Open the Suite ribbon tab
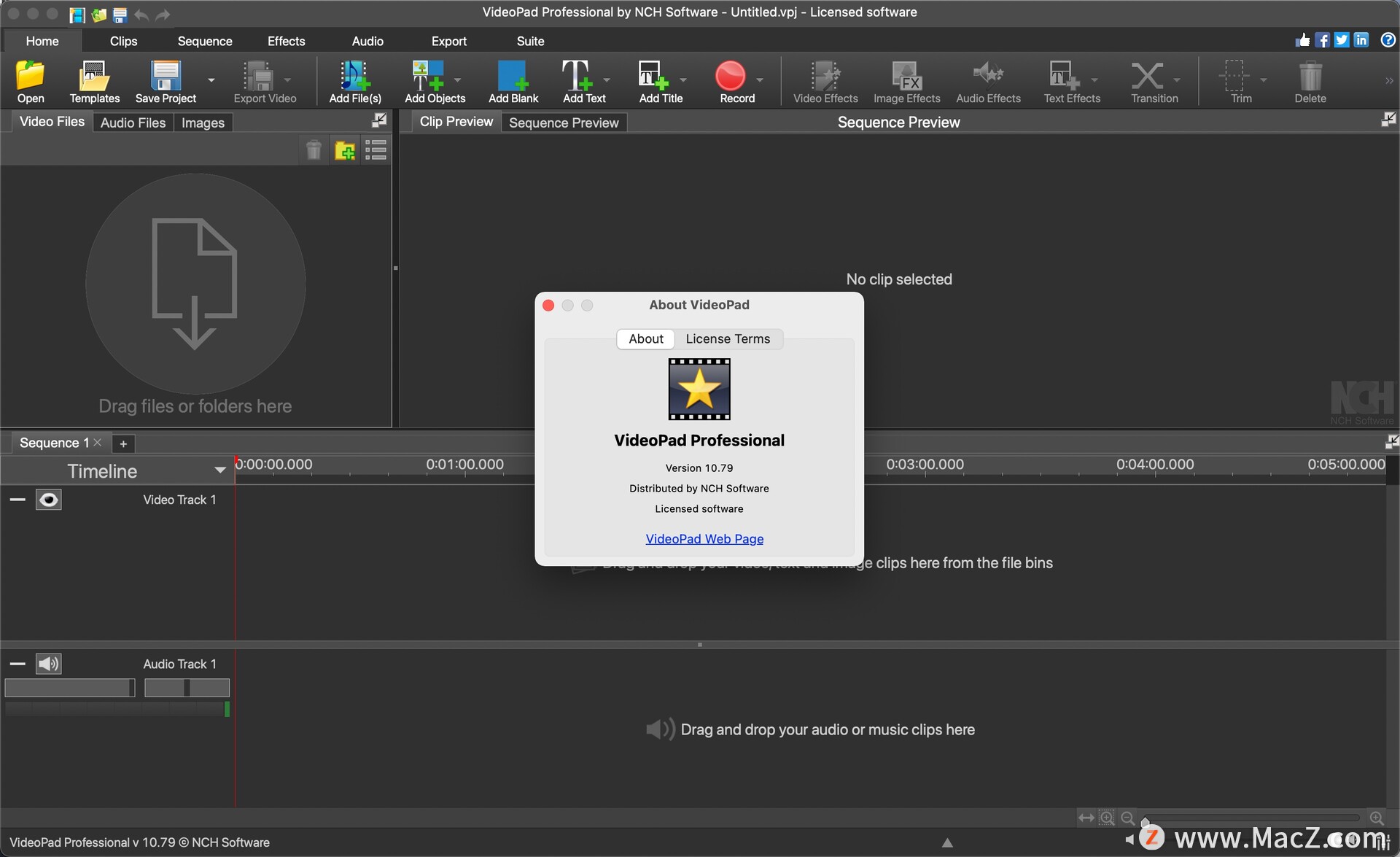Image resolution: width=1400 pixels, height=857 pixels. pos(530,41)
